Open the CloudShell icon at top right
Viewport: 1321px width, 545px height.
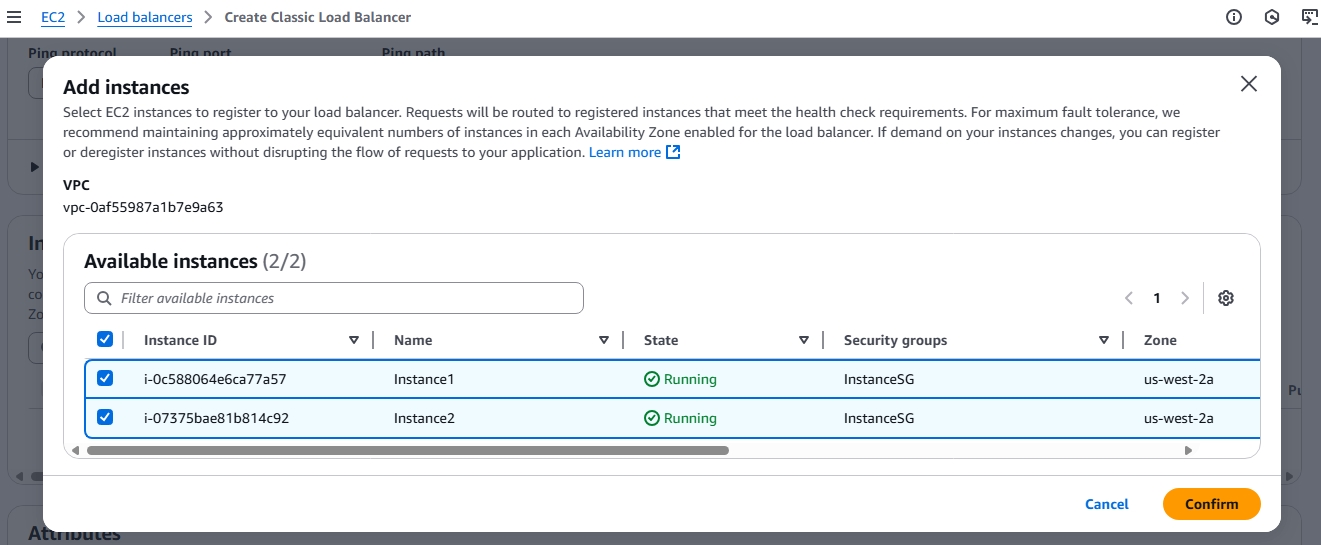pos(1309,17)
